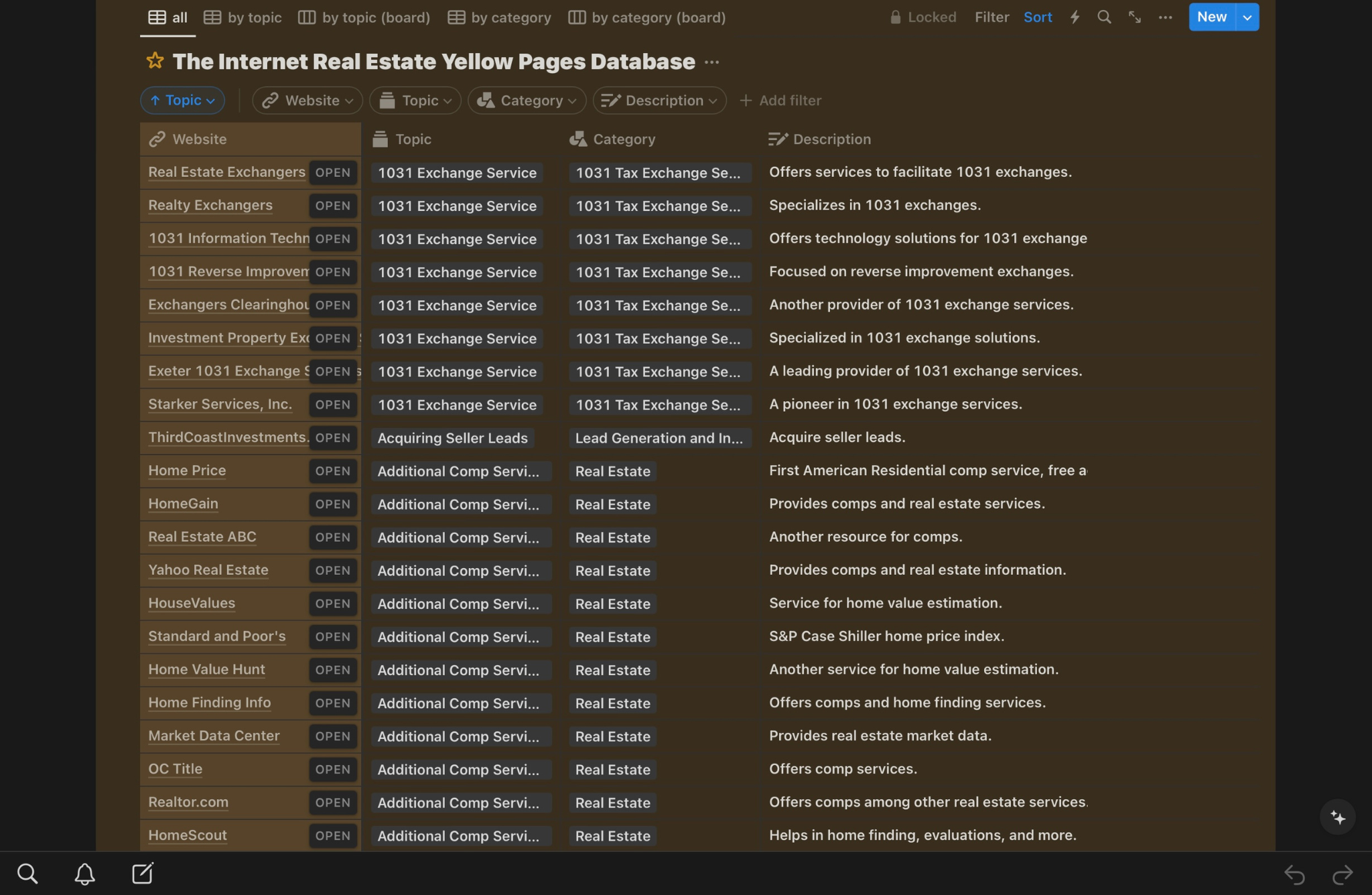The width and height of the screenshot is (1372, 895).
Task: Expand the Category filter dropdown
Action: [x=527, y=100]
